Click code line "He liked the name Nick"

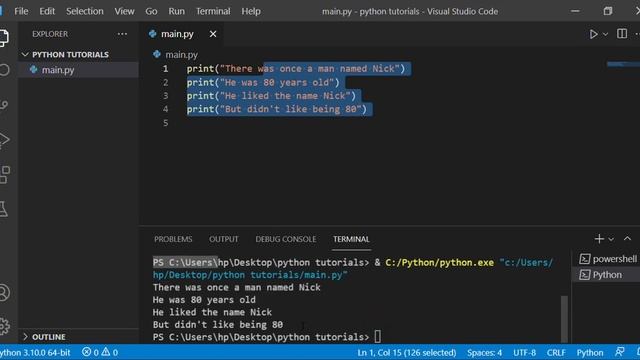pos(271,96)
